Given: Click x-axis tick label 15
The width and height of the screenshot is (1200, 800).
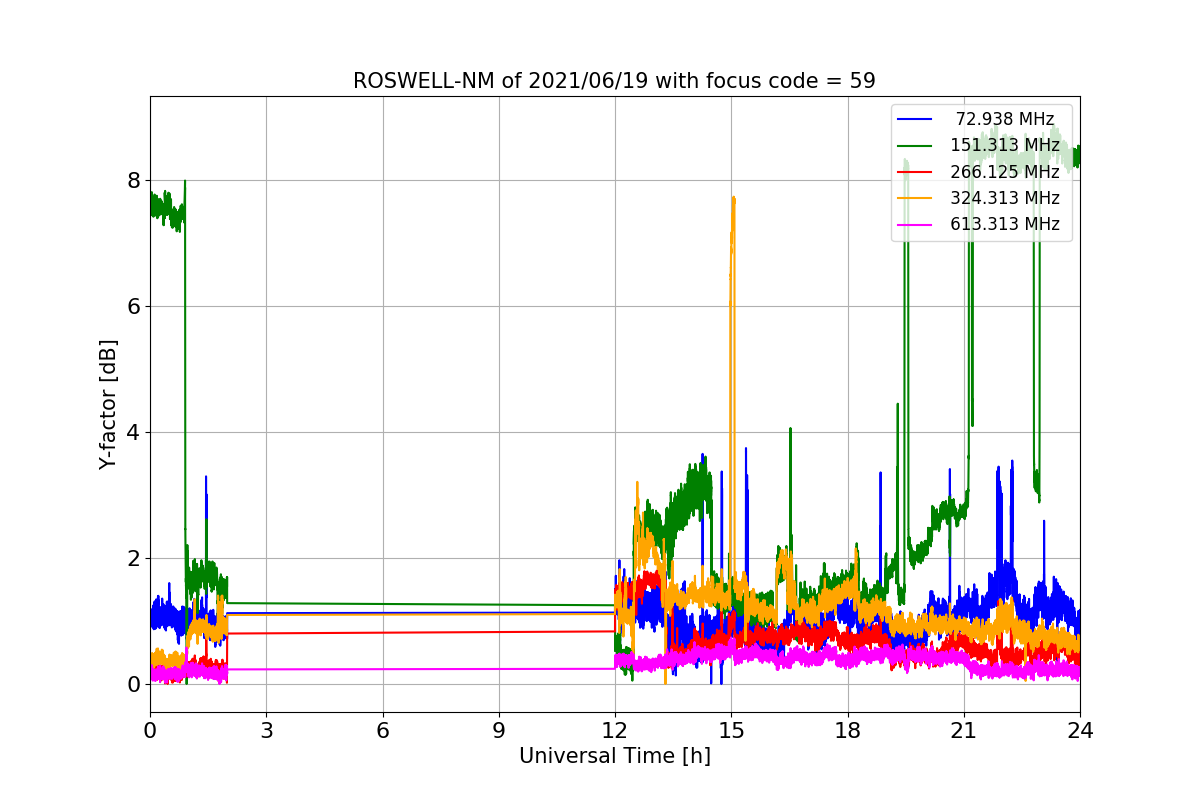Looking at the screenshot, I should [x=731, y=731].
